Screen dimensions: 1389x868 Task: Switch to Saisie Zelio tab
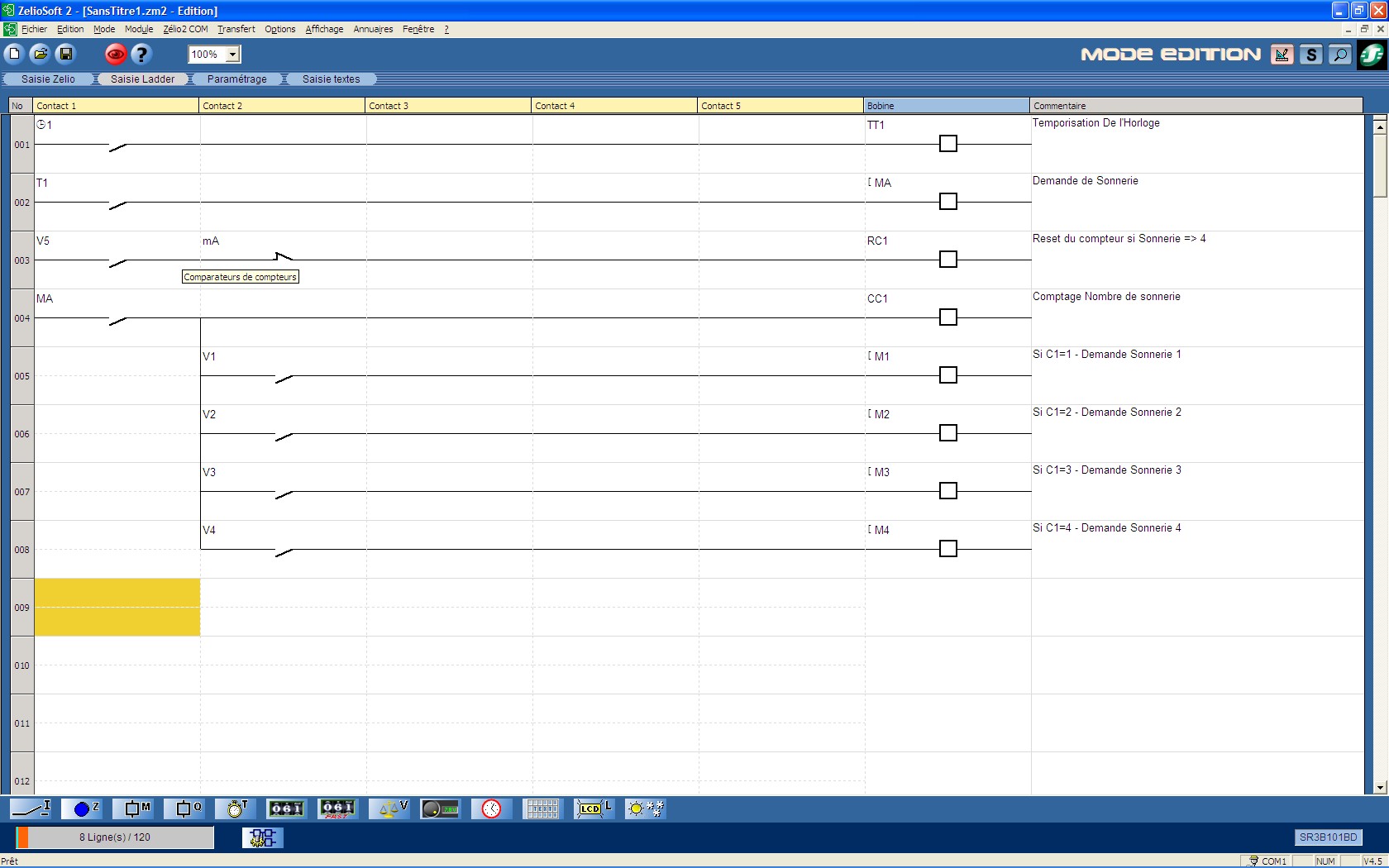tap(48, 79)
